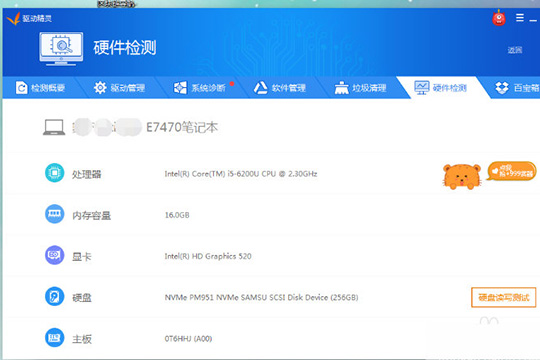This screenshot has height=360, width=540.
Task: Click the red mascot avatar icon
Action: (499, 18)
